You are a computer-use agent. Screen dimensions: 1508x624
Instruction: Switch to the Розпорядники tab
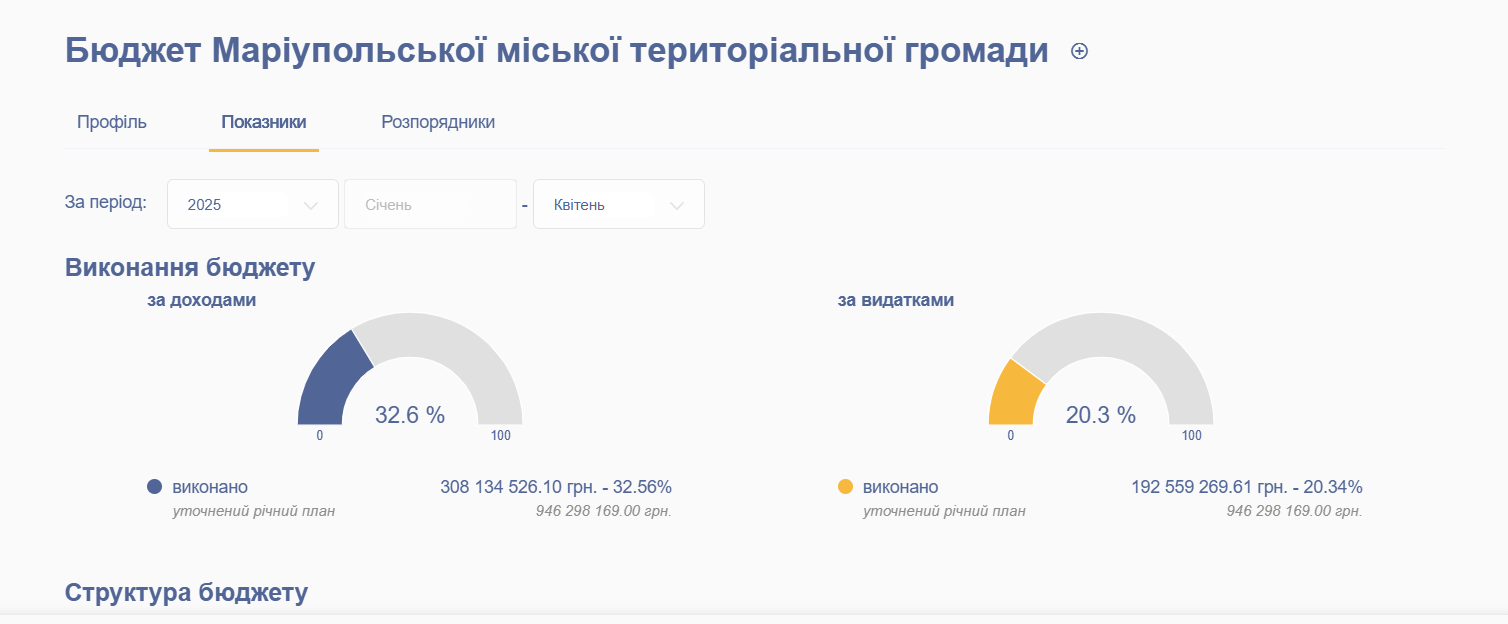click(x=438, y=122)
